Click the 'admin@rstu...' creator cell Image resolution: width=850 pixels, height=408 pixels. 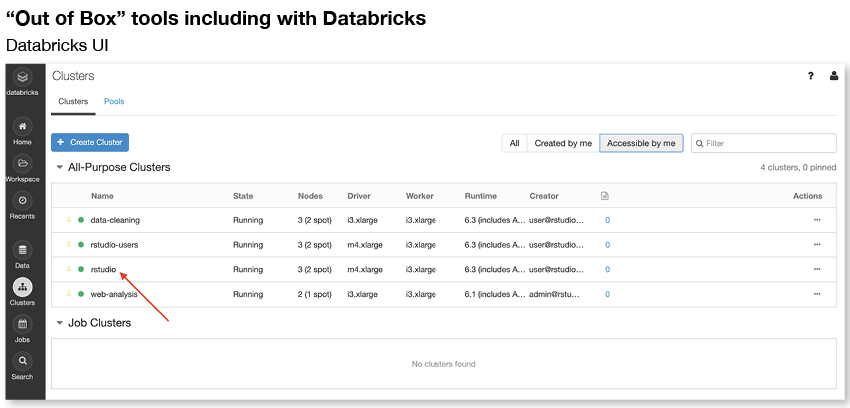point(555,294)
